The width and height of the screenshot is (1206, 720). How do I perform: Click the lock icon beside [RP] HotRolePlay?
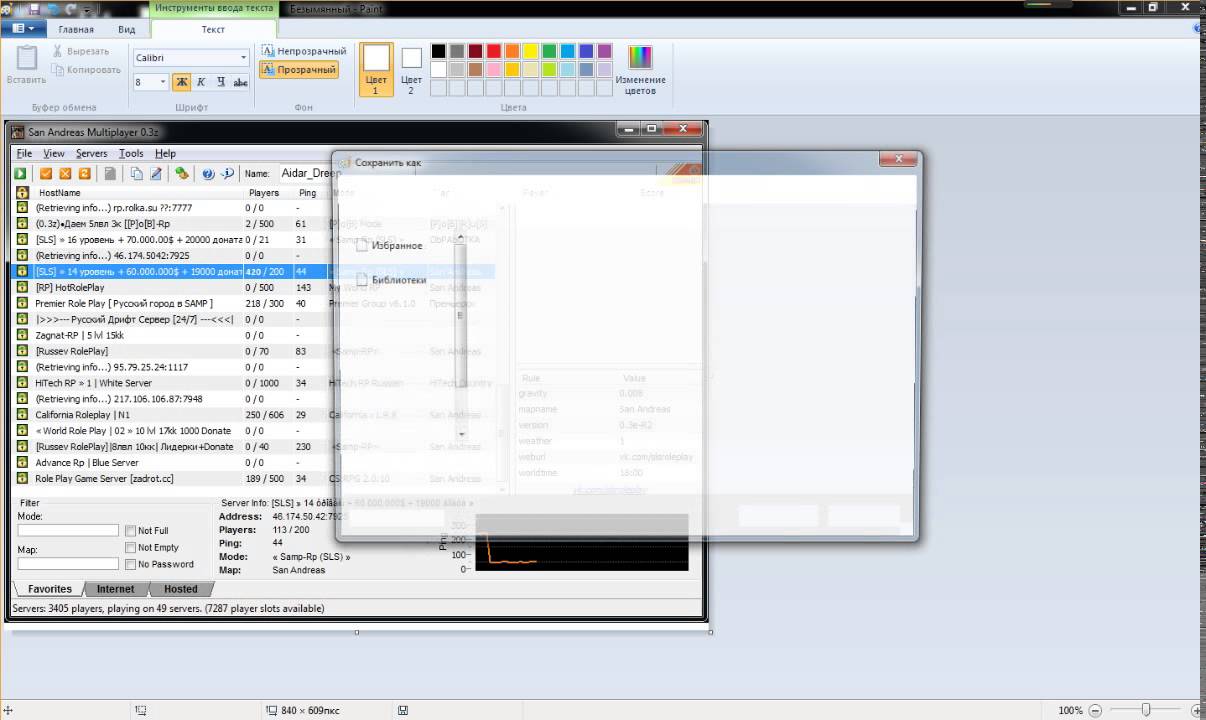click(22, 287)
